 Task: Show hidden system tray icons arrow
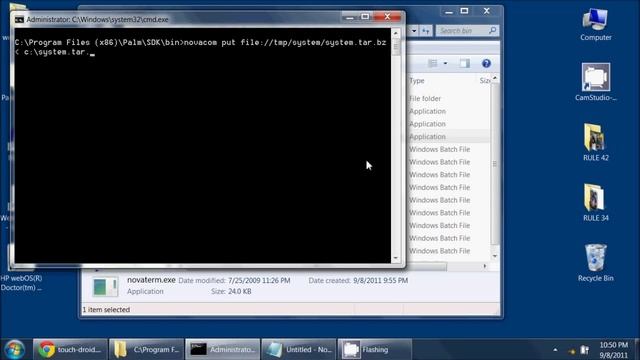coord(555,350)
